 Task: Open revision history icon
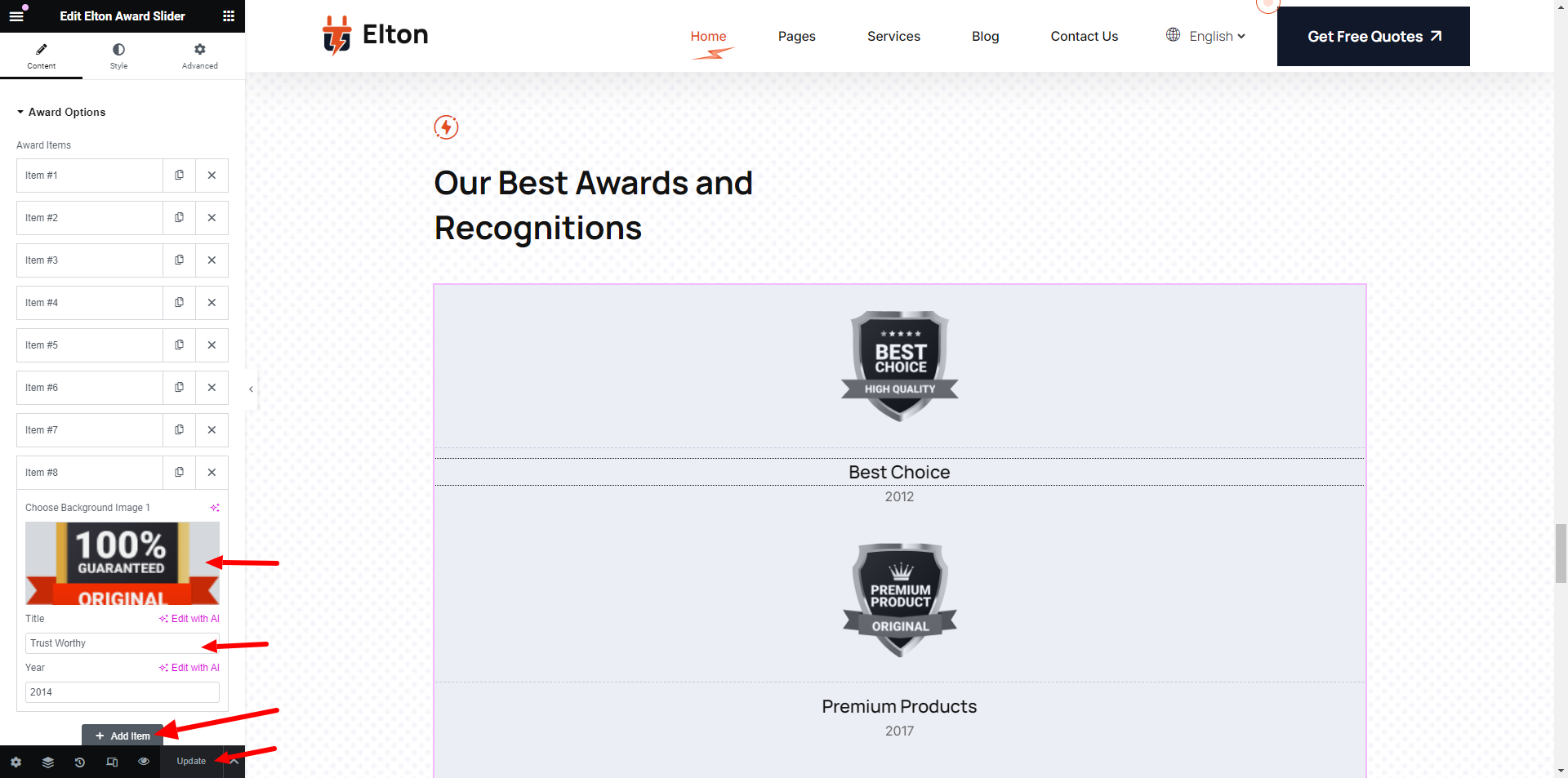click(80, 762)
